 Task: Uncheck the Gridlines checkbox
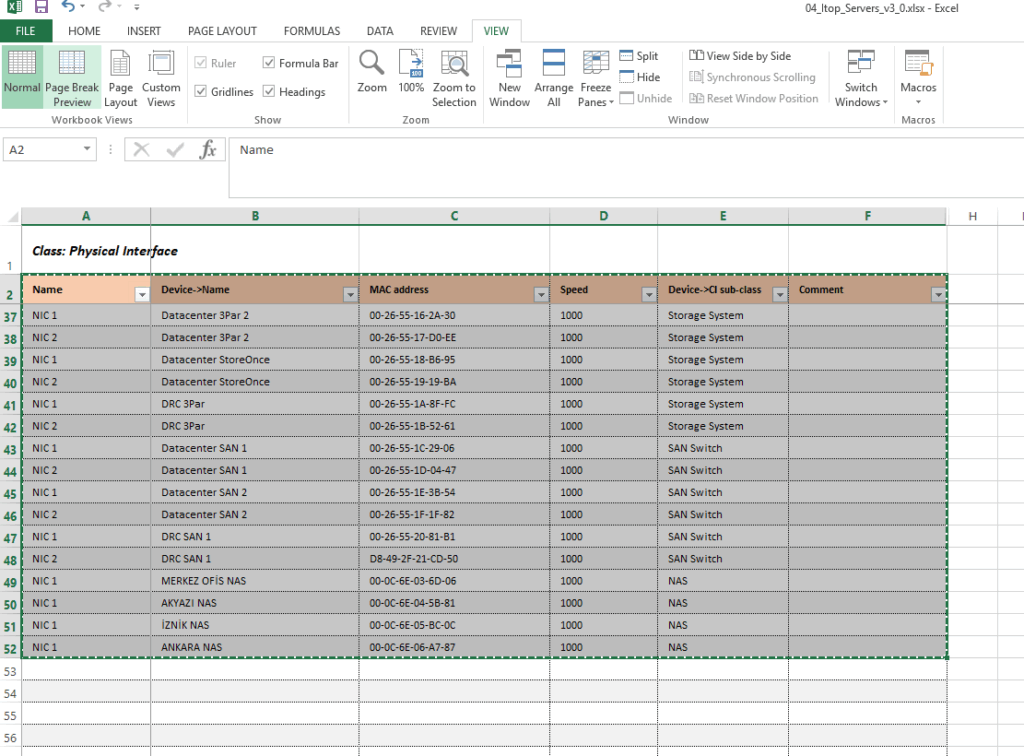[201, 92]
